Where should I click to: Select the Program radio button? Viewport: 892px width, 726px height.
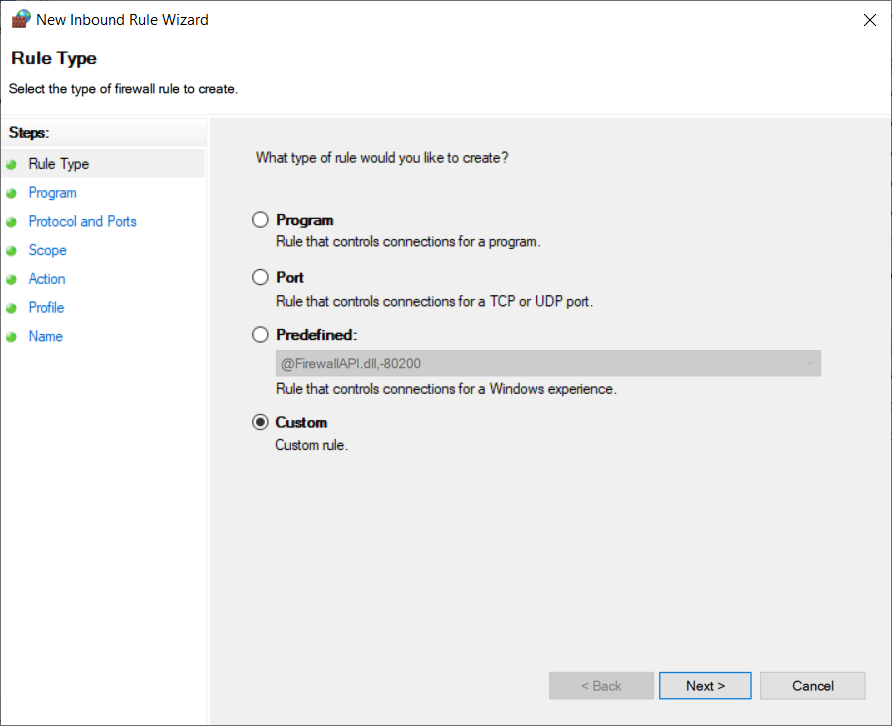pyautogui.click(x=261, y=220)
